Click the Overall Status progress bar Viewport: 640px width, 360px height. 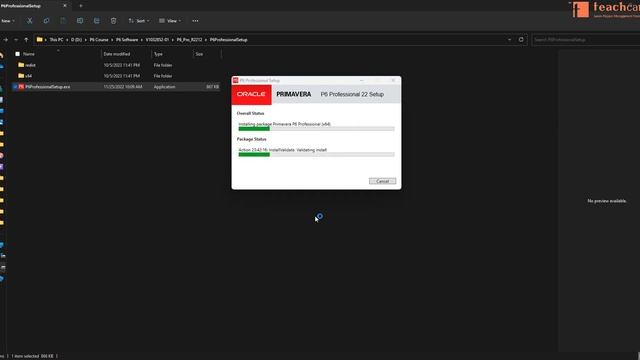point(316,129)
